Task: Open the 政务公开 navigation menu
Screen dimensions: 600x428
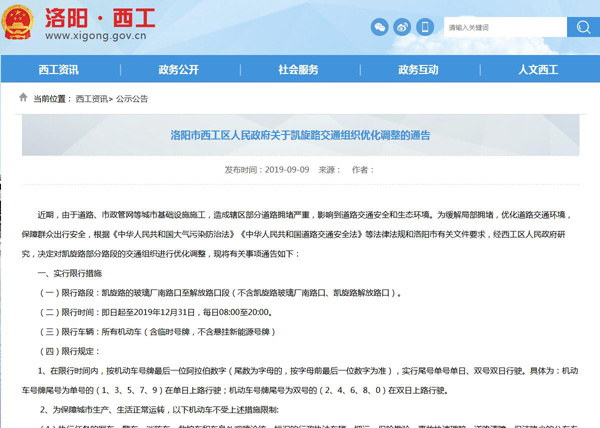Action: click(179, 70)
